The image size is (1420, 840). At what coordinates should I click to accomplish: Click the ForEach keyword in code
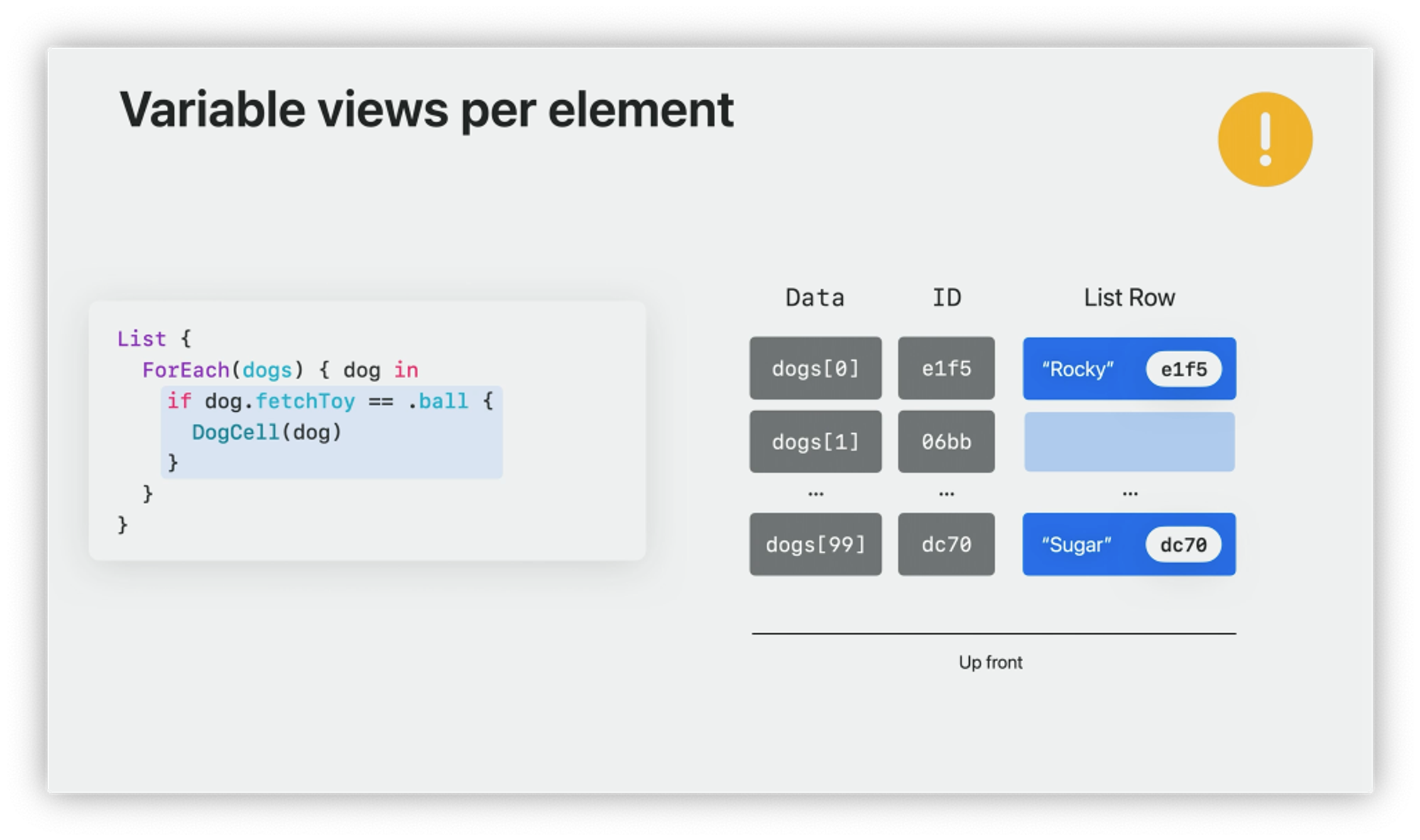click(185, 370)
